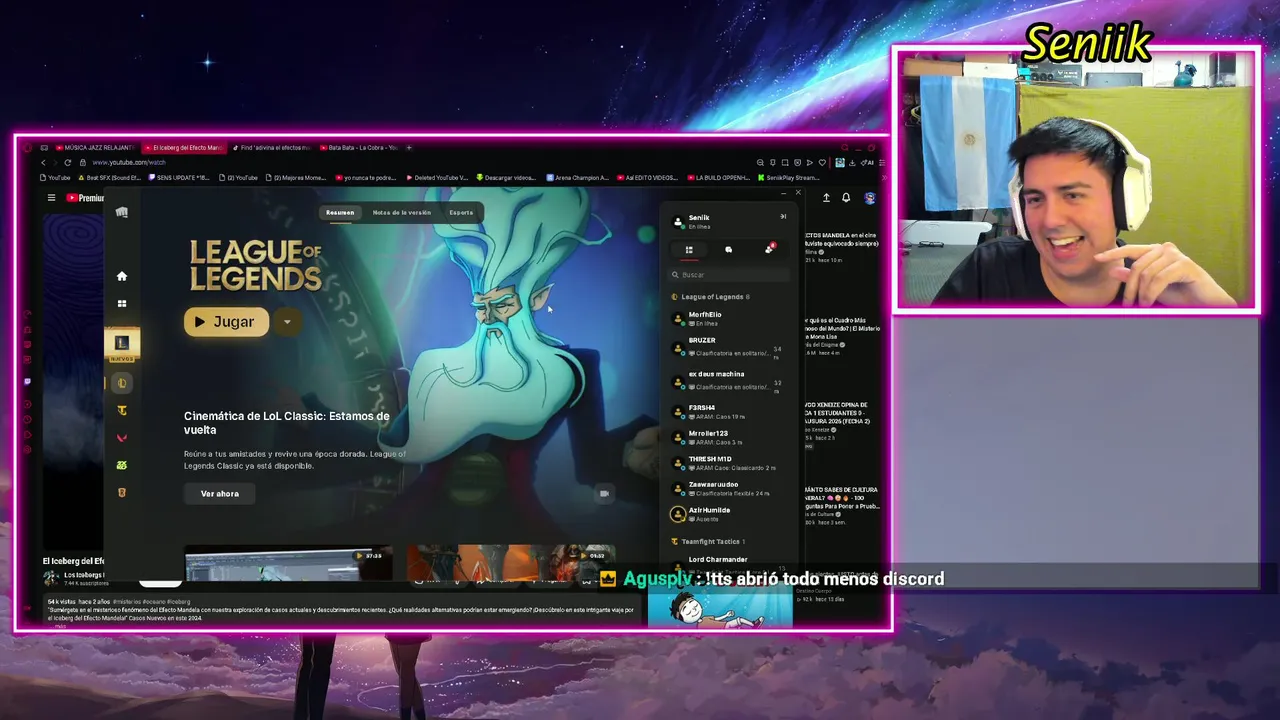
Task: Go to the Riot Client home icon
Action: pyautogui.click(x=122, y=276)
